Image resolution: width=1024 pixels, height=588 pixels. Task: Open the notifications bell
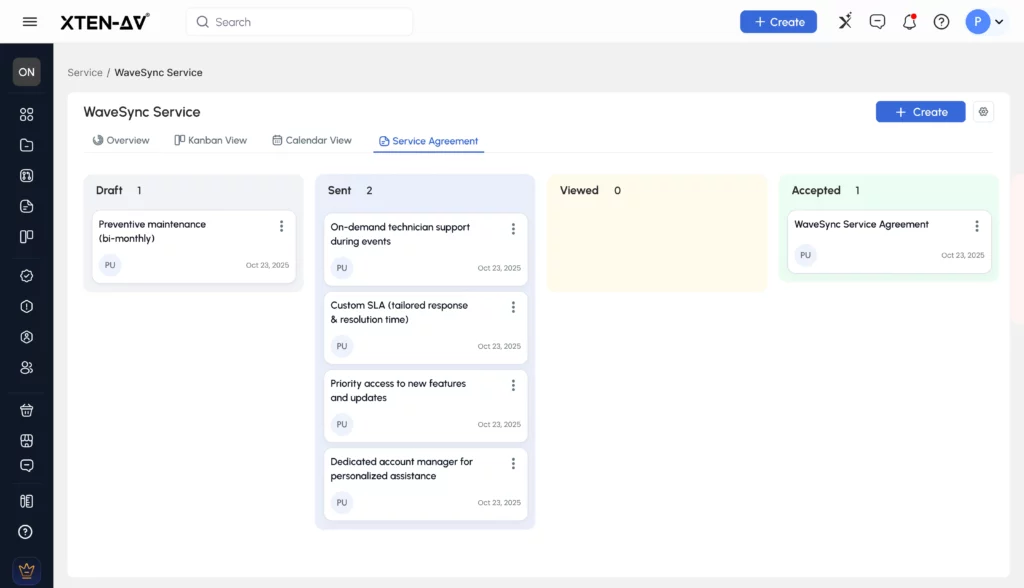[x=909, y=22]
